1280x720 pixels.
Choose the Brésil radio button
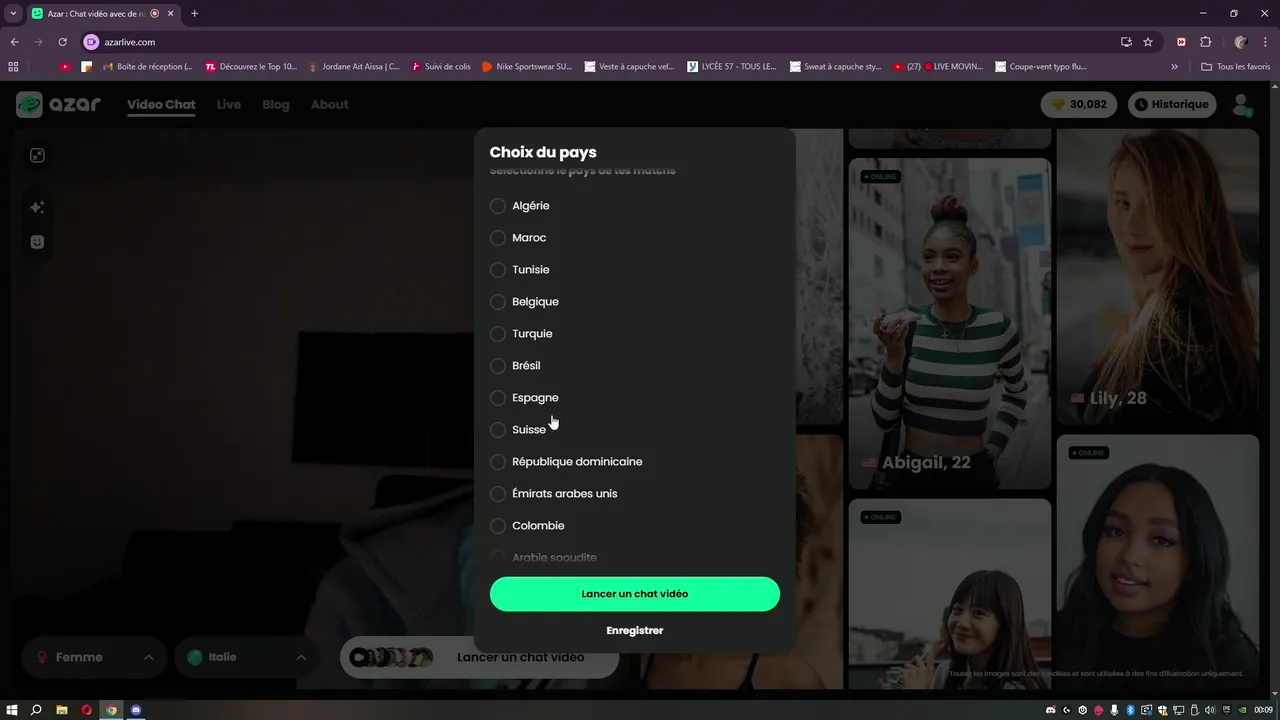pos(498,366)
